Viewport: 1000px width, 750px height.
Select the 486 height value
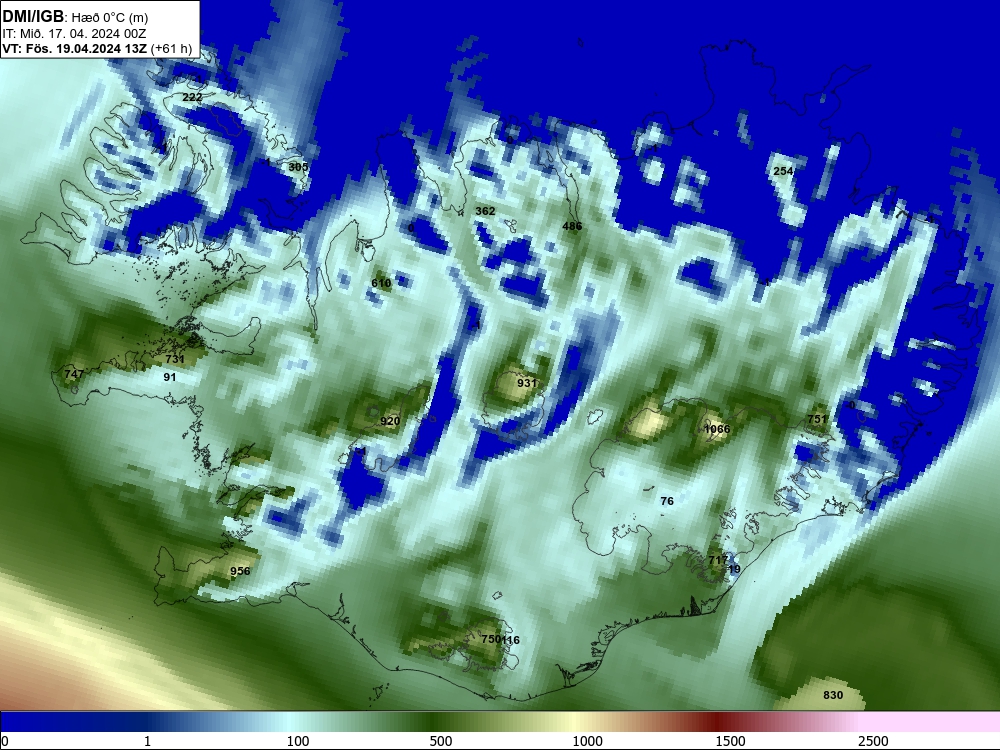tap(572, 226)
